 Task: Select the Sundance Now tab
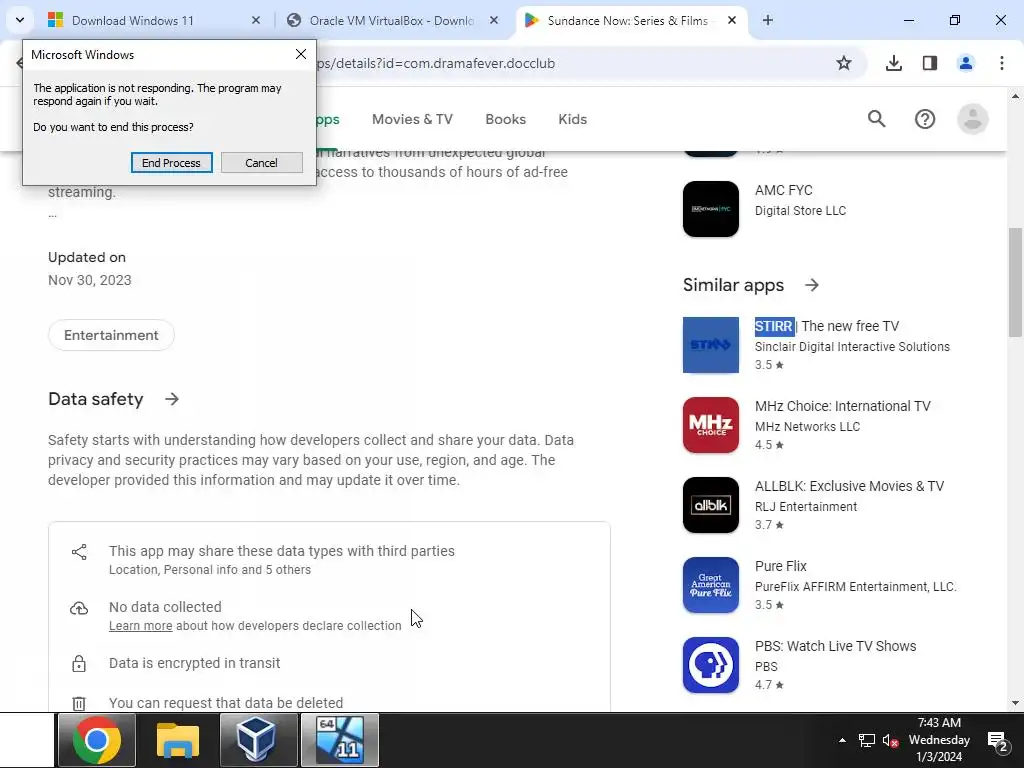click(627, 20)
